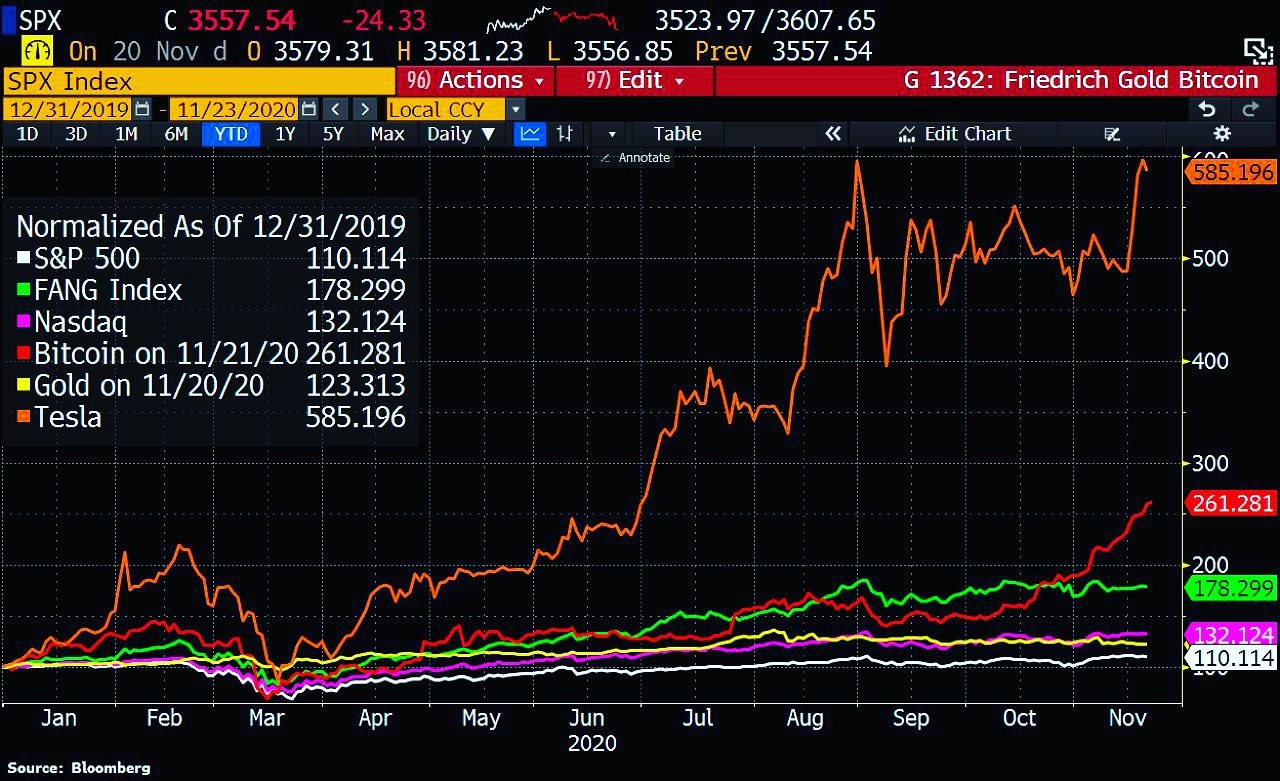Click the red 261.281 Bitcoin price tag

1231,504
